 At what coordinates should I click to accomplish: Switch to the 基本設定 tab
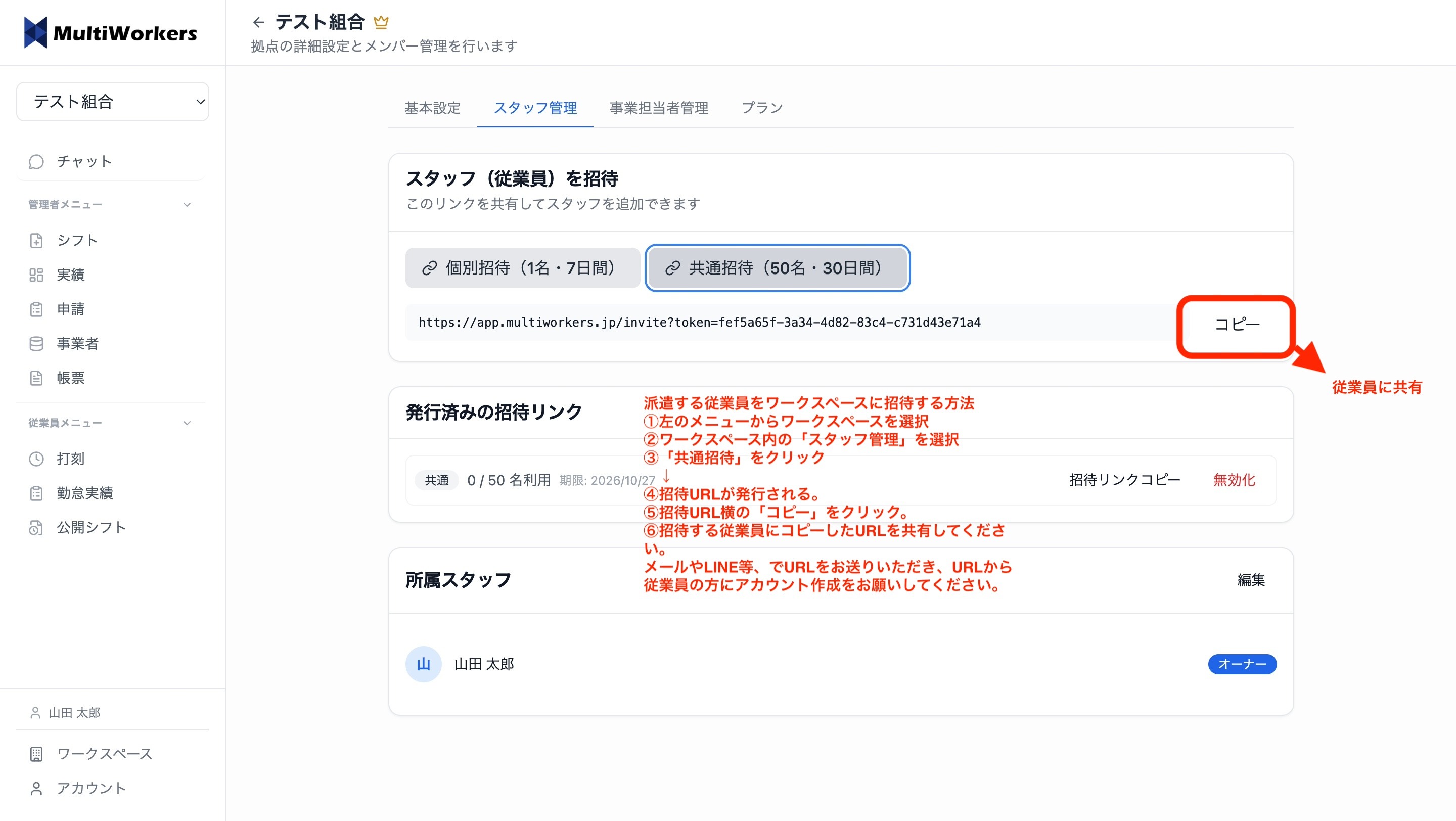(x=432, y=108)
